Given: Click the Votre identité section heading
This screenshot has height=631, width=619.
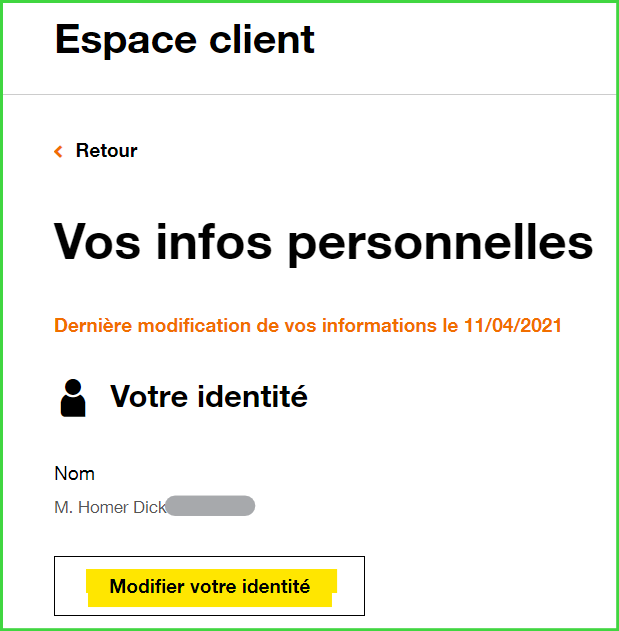Looking at the screenshot, I should pyautogui.click(x=208, y=397).
